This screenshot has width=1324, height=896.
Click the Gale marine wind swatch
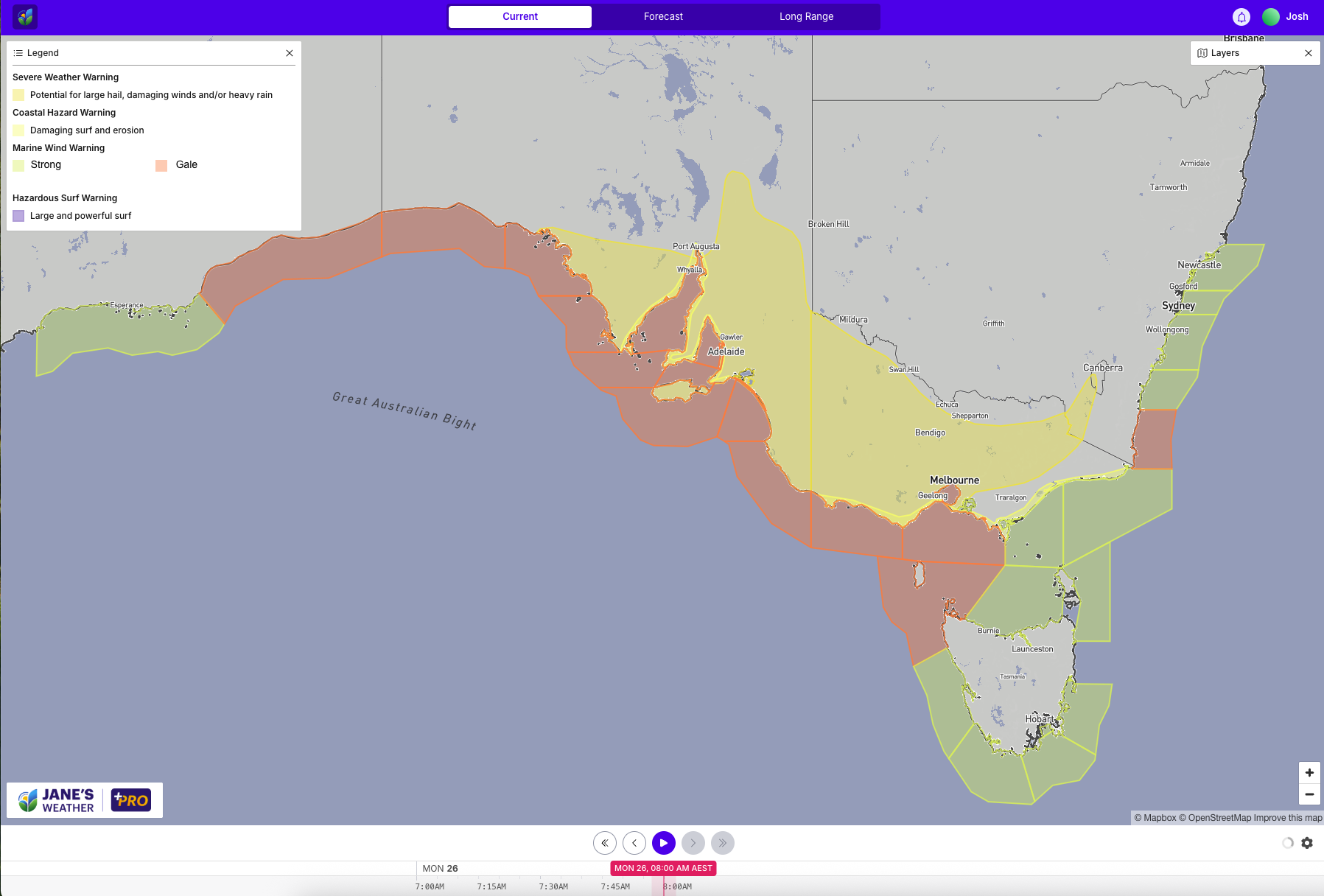[x=161, y=165]
